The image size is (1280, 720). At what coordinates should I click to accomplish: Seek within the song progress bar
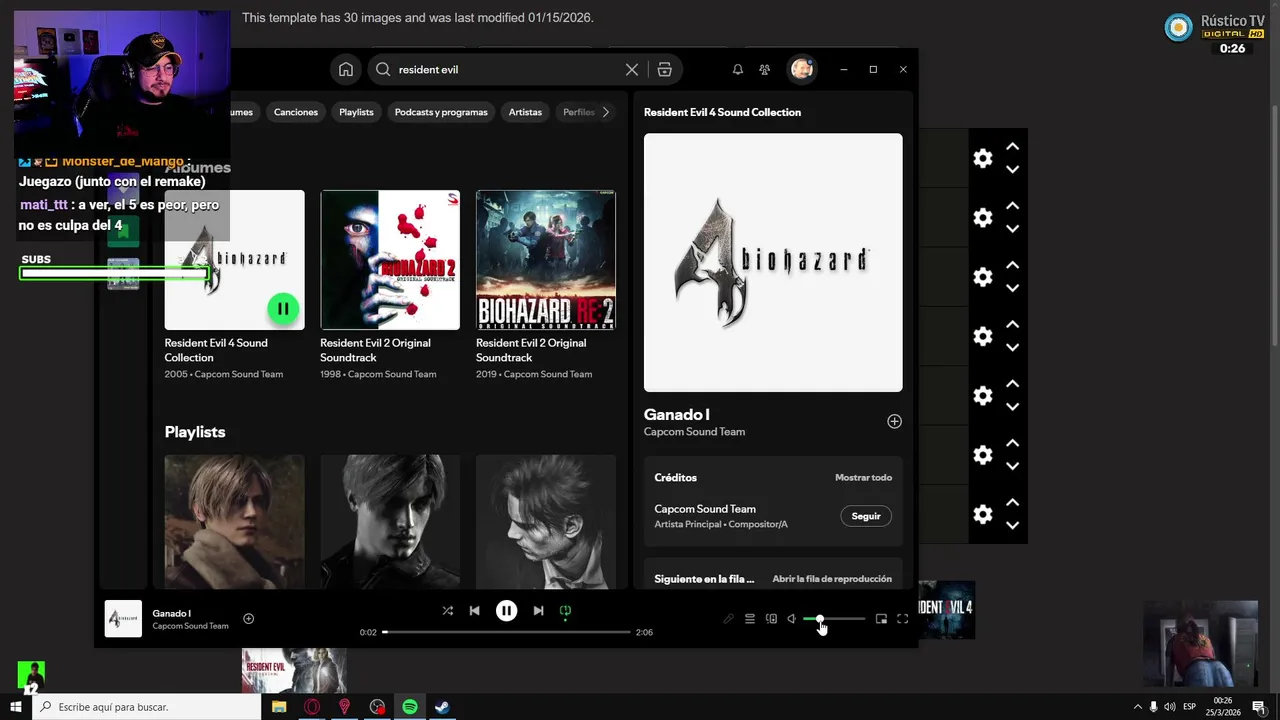click(x=506, y=632)
